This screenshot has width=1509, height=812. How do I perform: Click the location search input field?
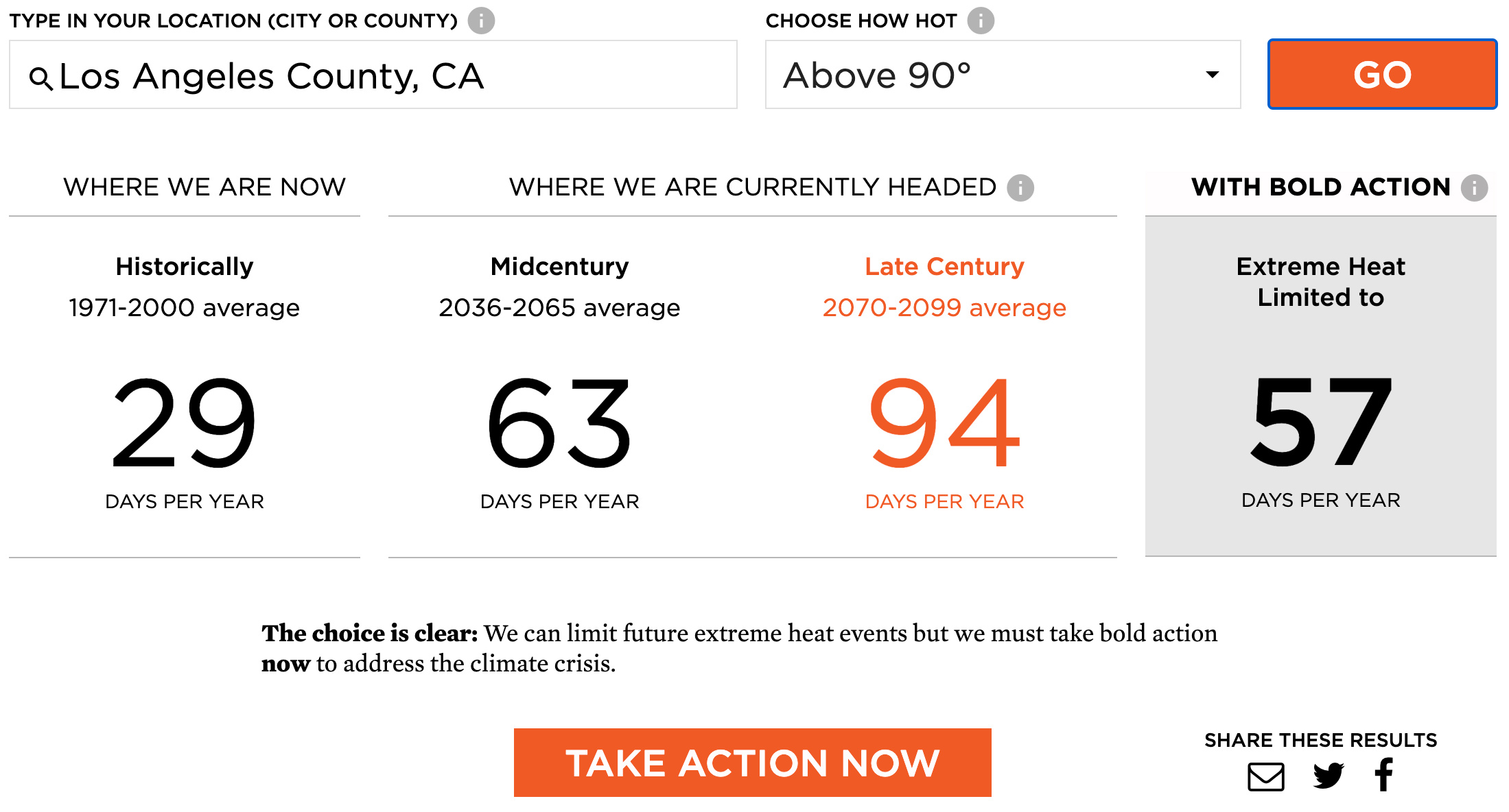(369, 74)
